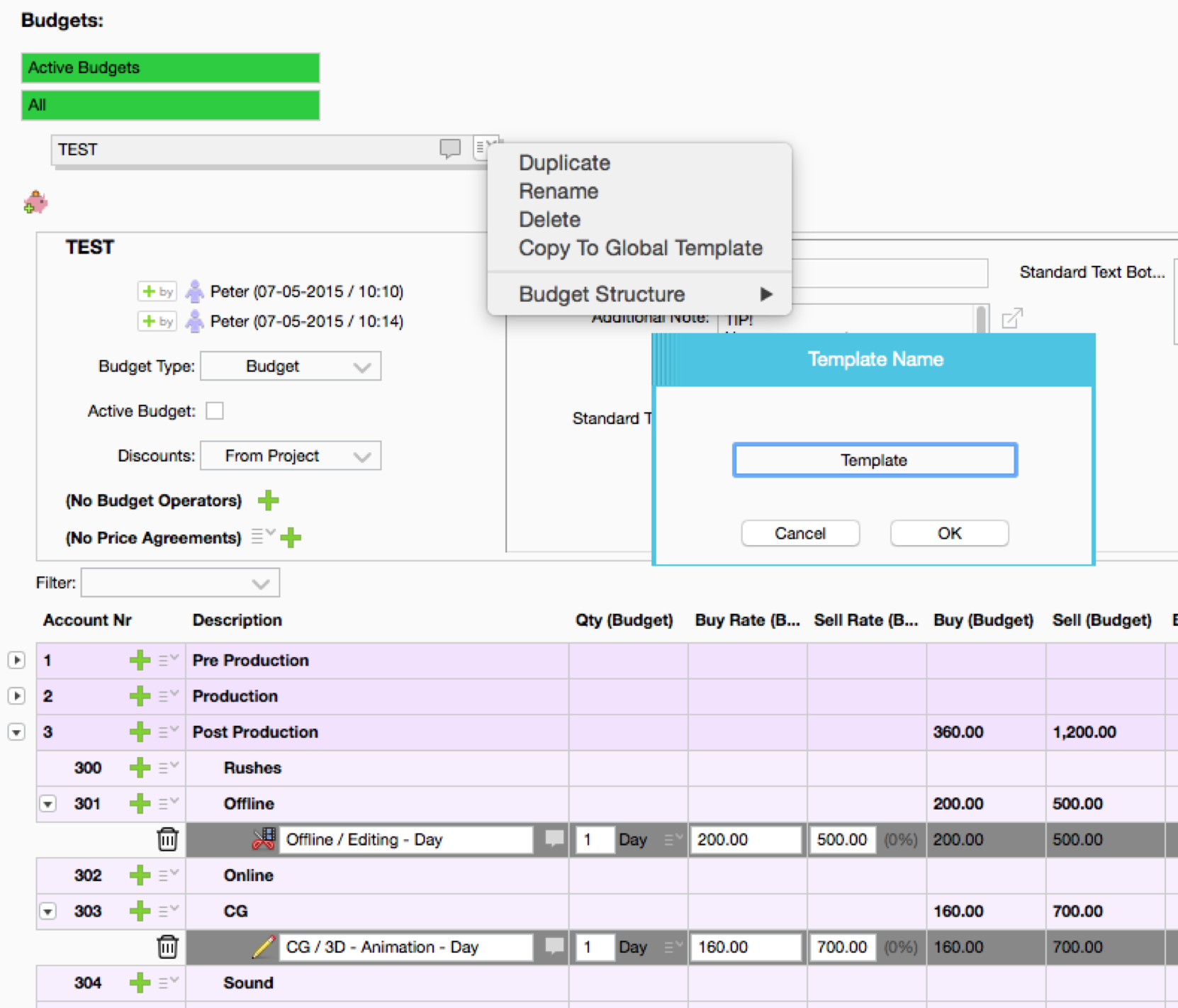Viewport: 1178px width, 1008px height.
Task: Click Post Production sell total 1,200.00
Action: [x=1084, y=732]
